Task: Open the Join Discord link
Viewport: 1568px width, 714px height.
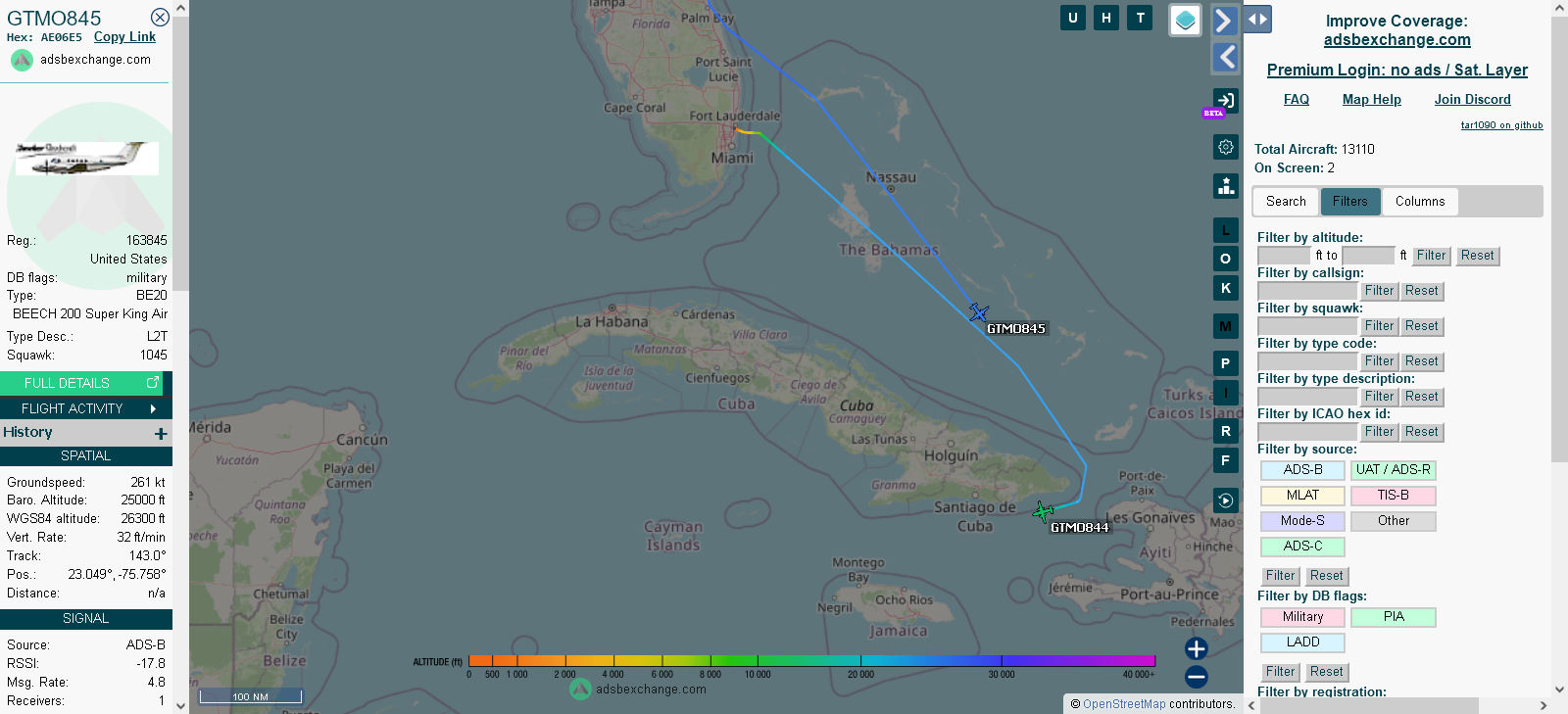Action: [x=1473, y=100]
